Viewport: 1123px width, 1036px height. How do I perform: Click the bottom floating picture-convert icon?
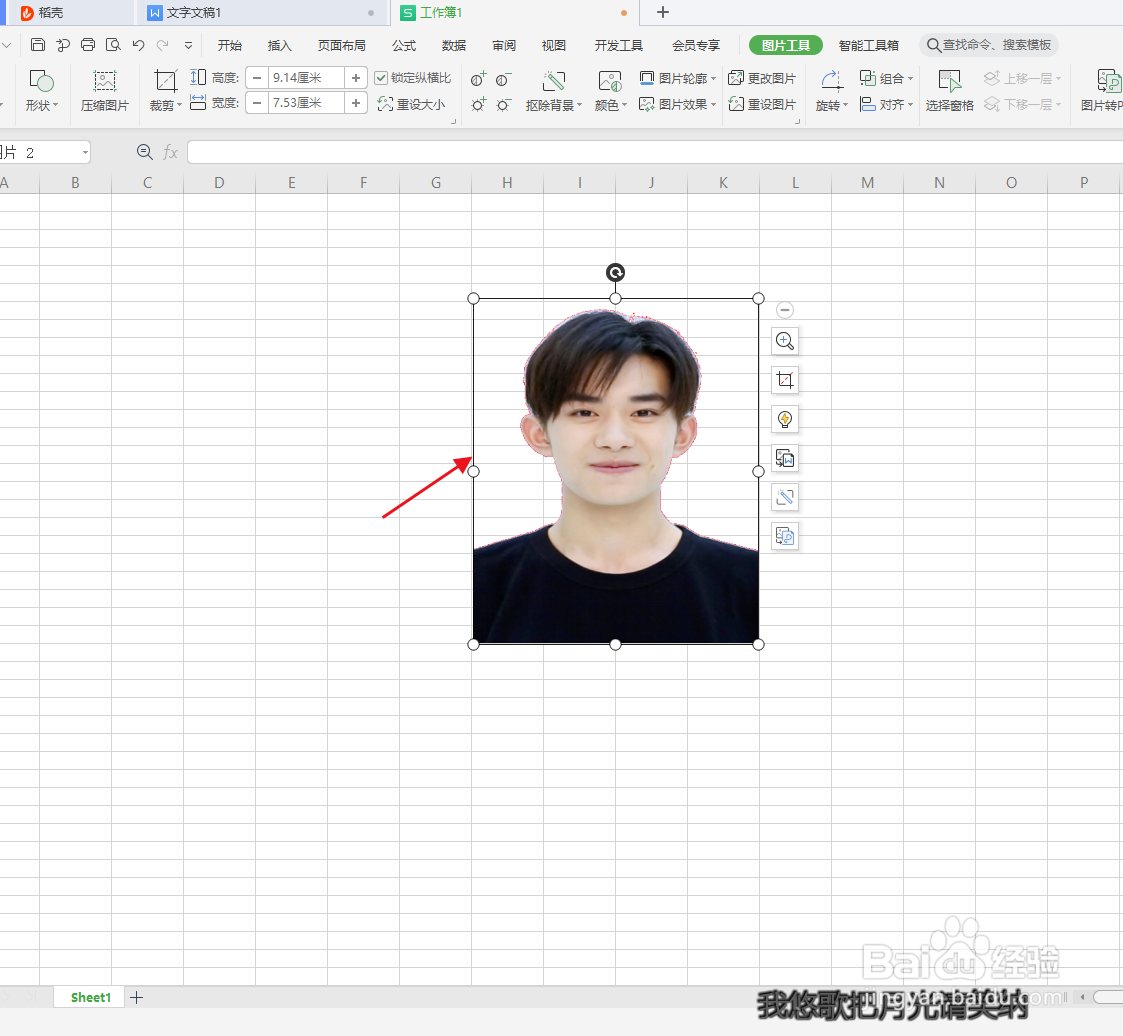click(785, 536)
